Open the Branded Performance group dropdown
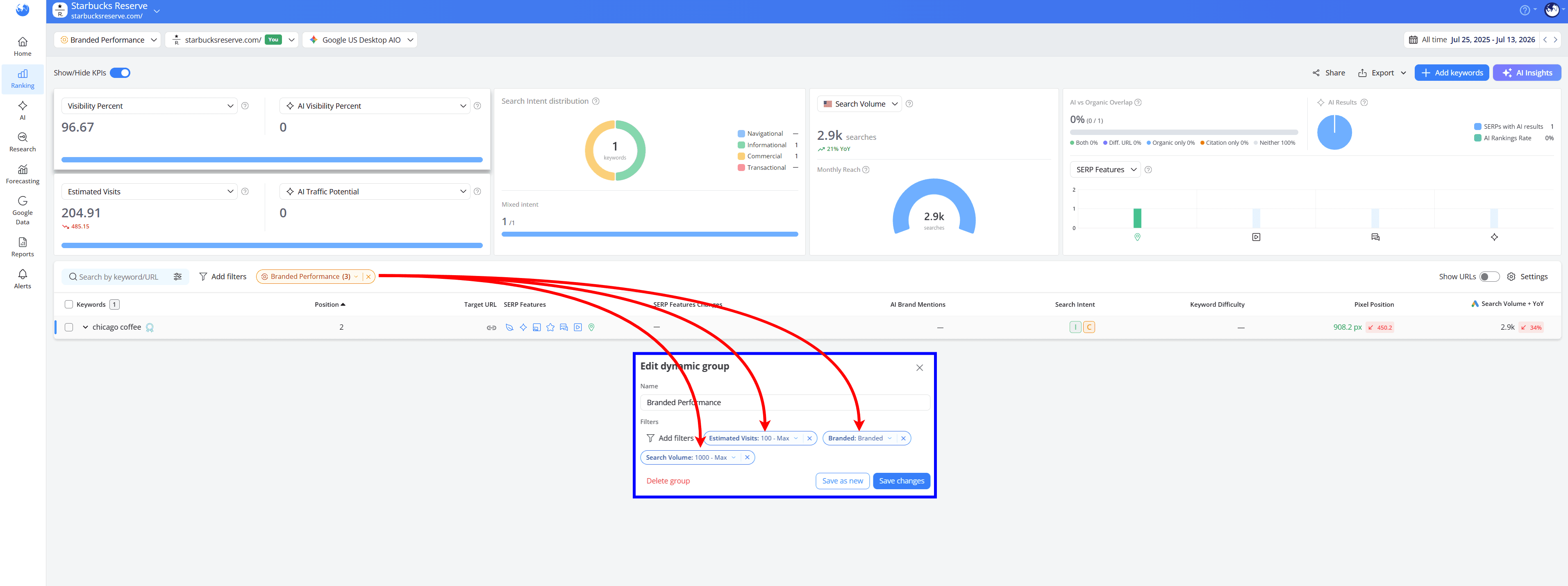This screenshot has height=586, width=1568. tap(108, 40)
